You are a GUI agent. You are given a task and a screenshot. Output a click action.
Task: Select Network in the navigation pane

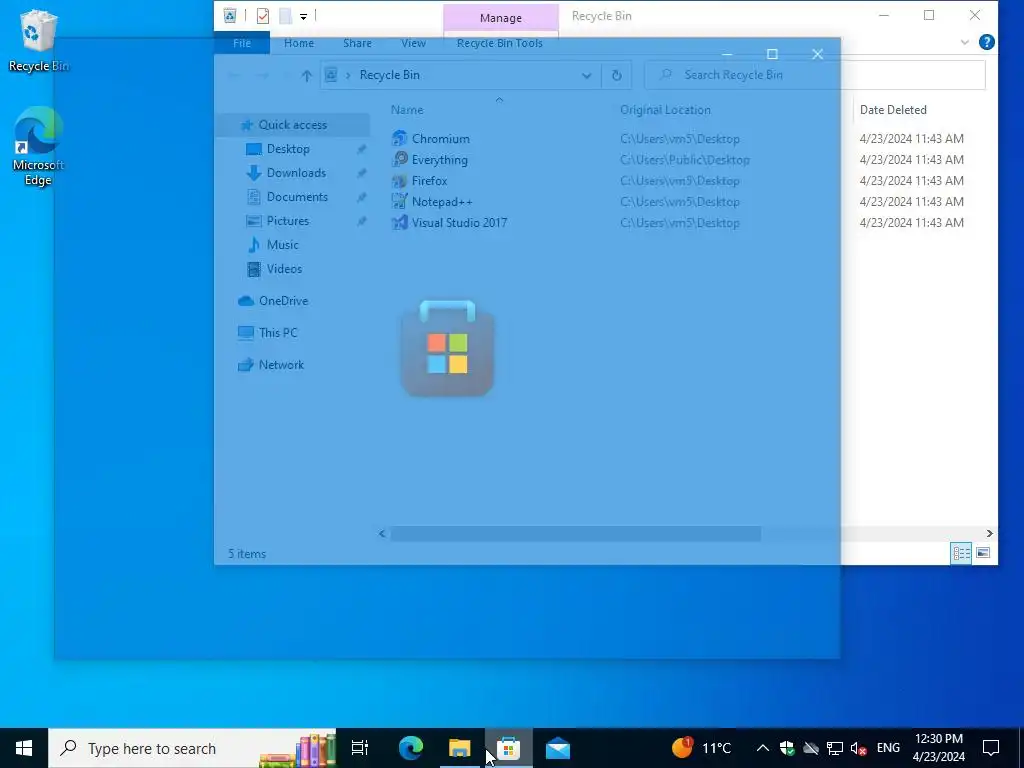[x=281, y=365]
